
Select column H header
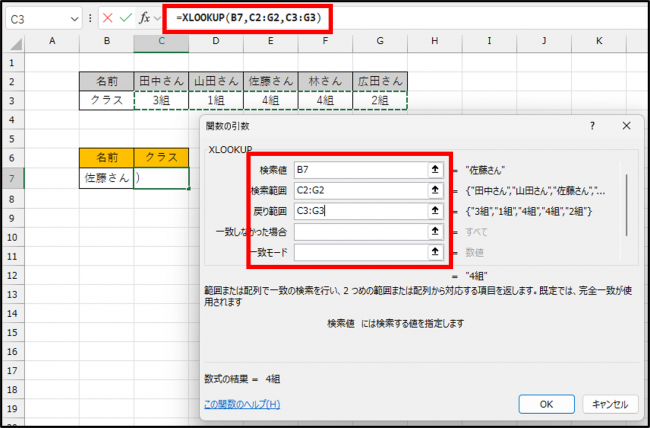pos(435,41)
